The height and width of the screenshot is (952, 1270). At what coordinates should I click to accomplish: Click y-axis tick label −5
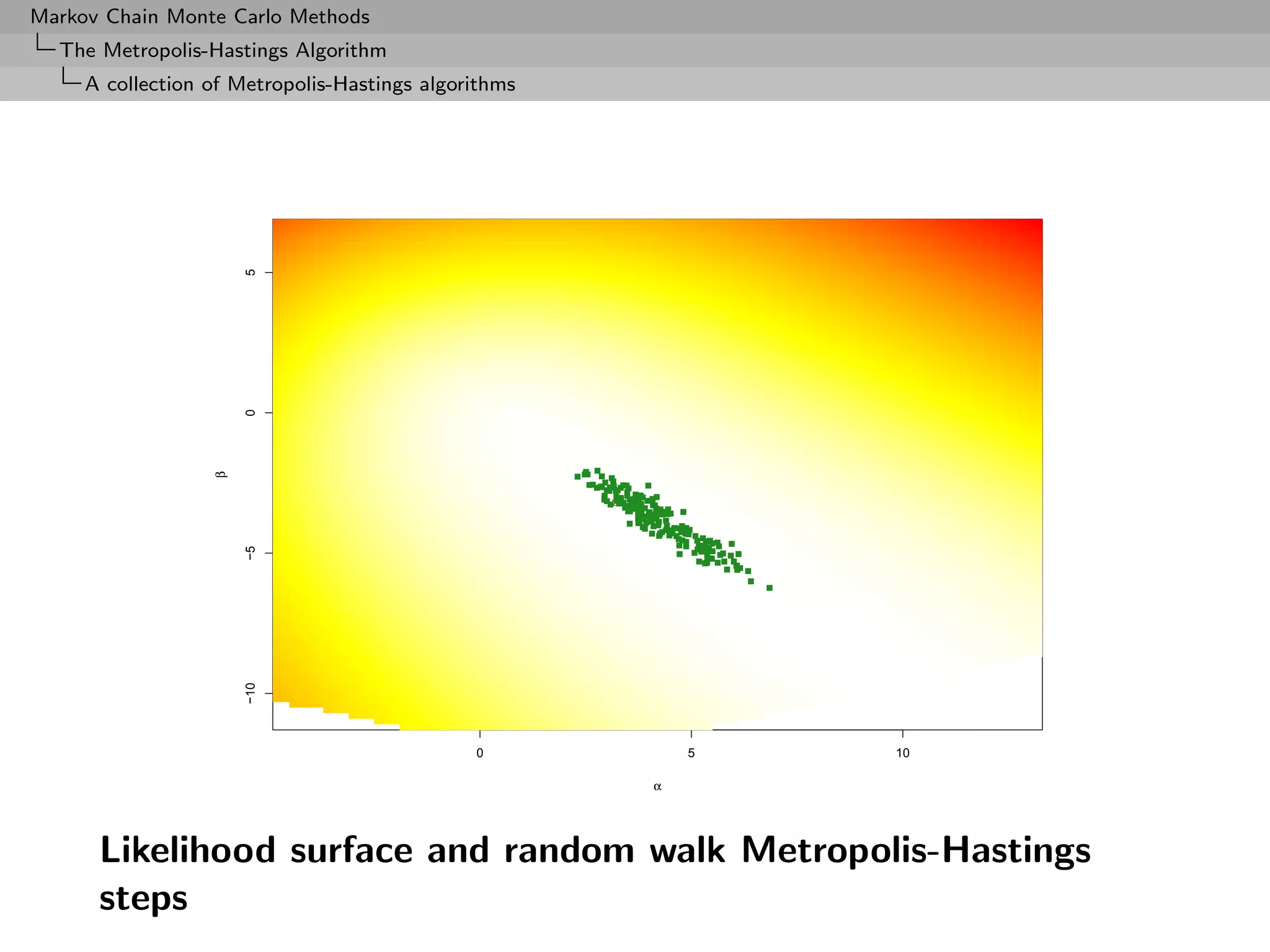point(250,553)
